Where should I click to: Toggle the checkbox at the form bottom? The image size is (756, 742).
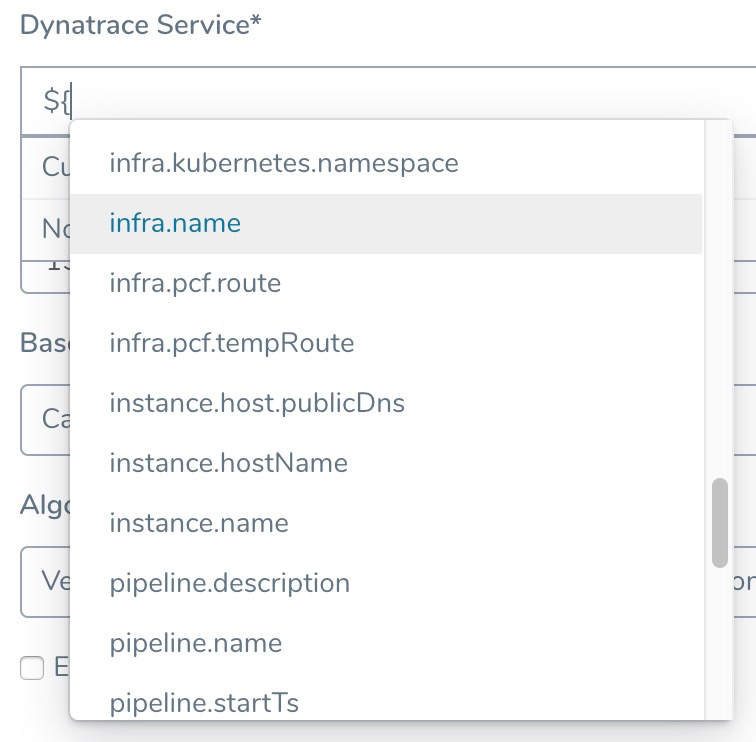pos(32,668)
